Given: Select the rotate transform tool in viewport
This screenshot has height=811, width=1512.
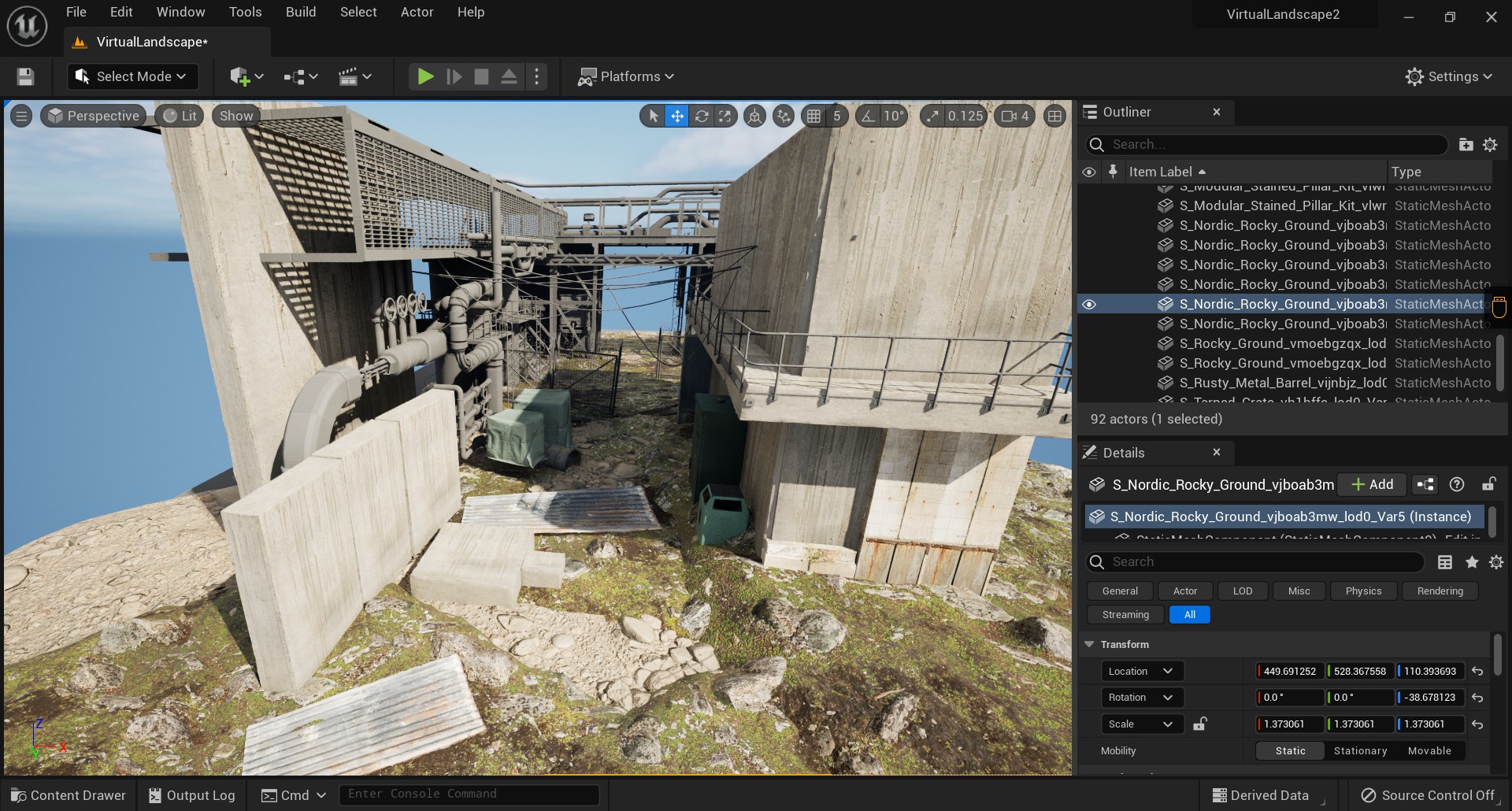Looking at the screenshot, I should click(701, 117).
